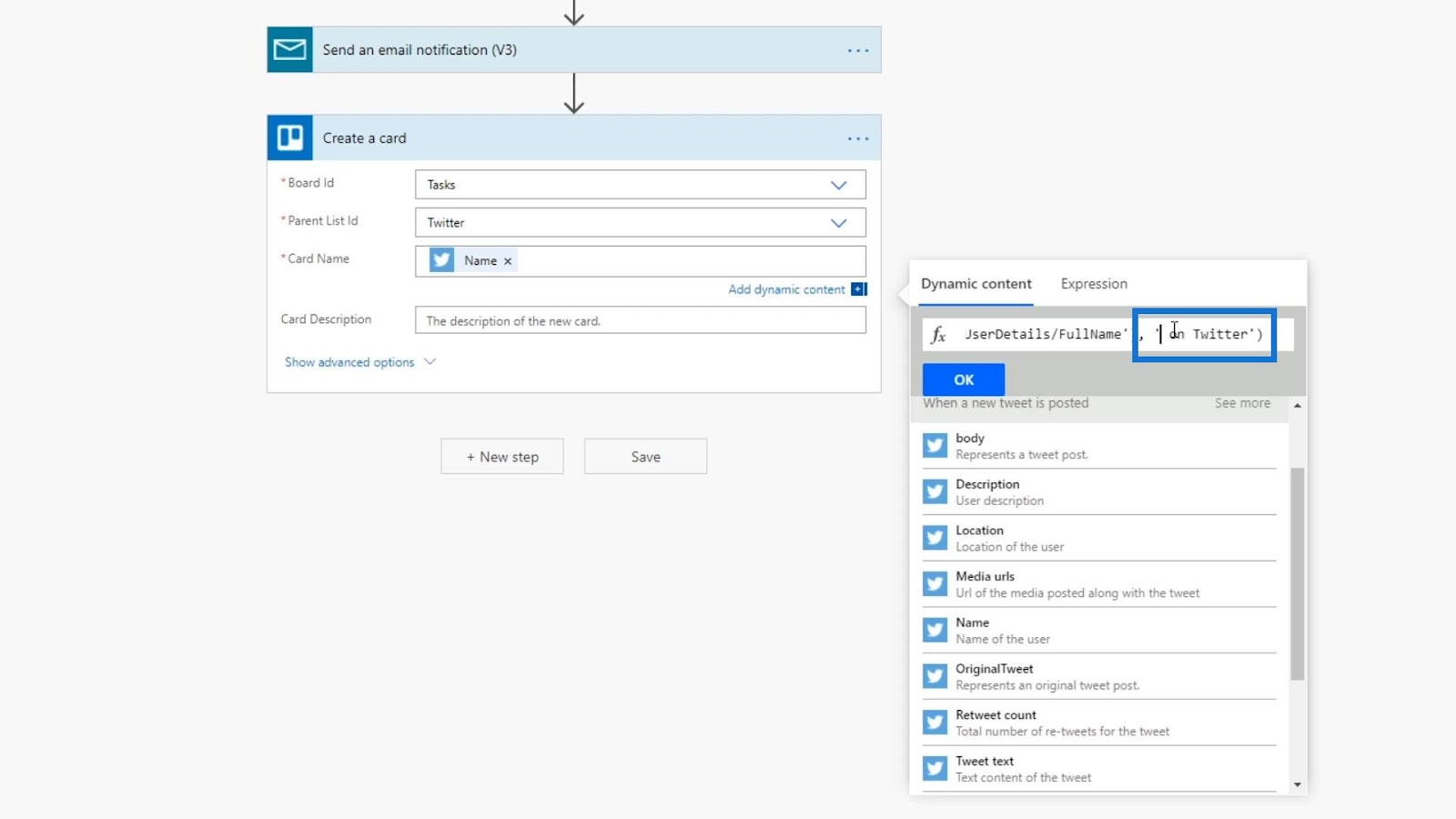Select the OriginalTweet dynamic content item
This screenshot has width=1456, height=819.
point(1099,677)
